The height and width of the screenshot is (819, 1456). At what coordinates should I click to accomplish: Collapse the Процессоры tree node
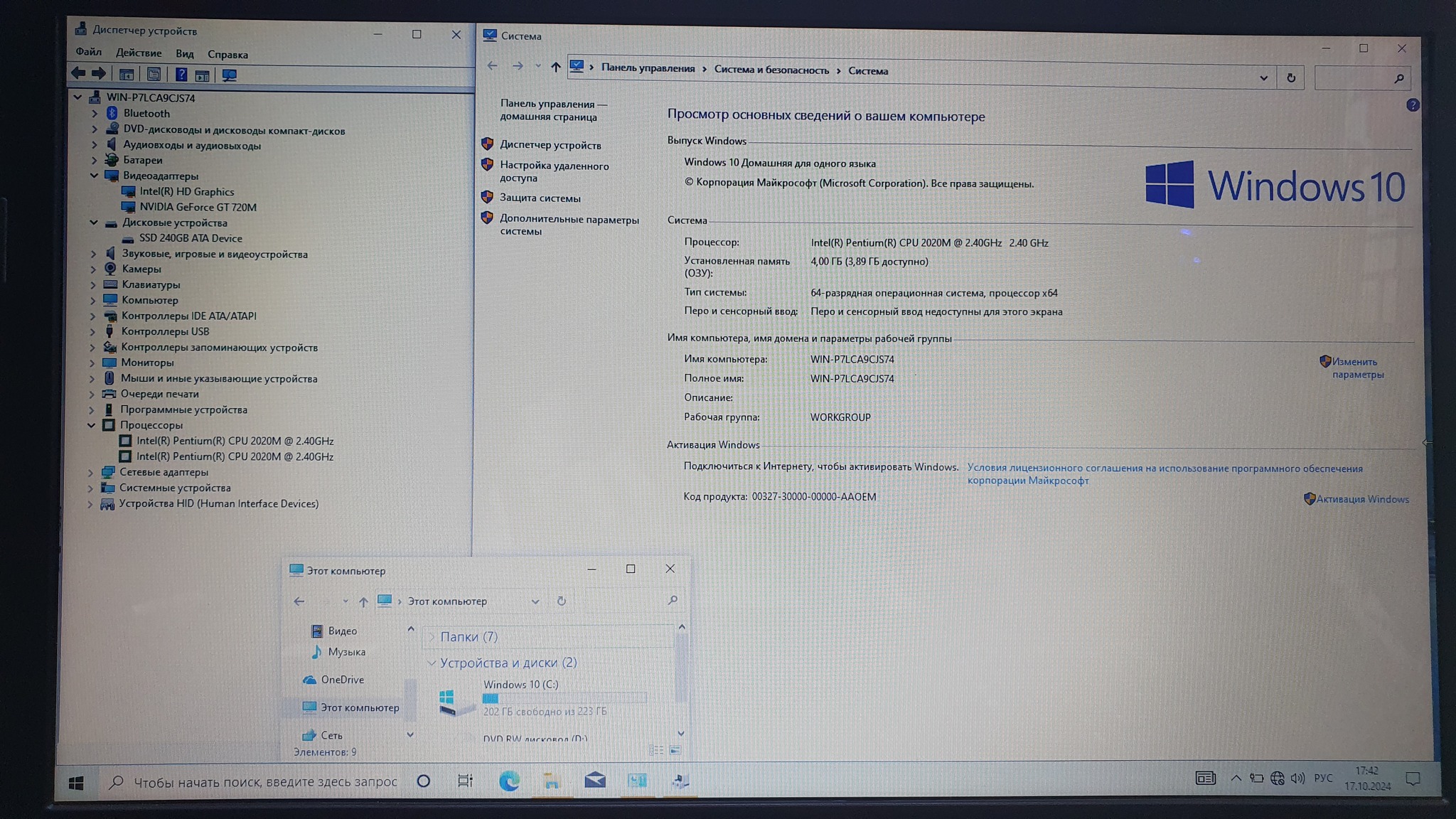pyautogui.click(x=91, y=425)
